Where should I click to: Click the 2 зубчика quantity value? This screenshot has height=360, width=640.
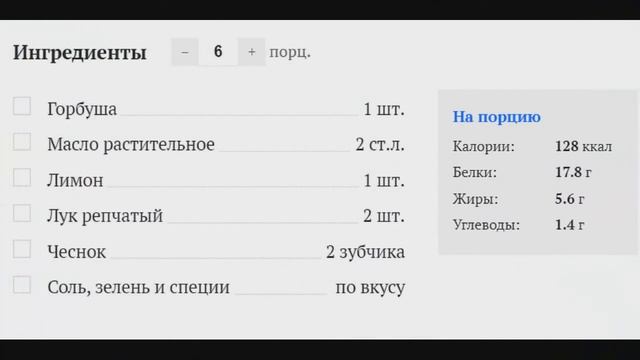(x=365, y=252)
